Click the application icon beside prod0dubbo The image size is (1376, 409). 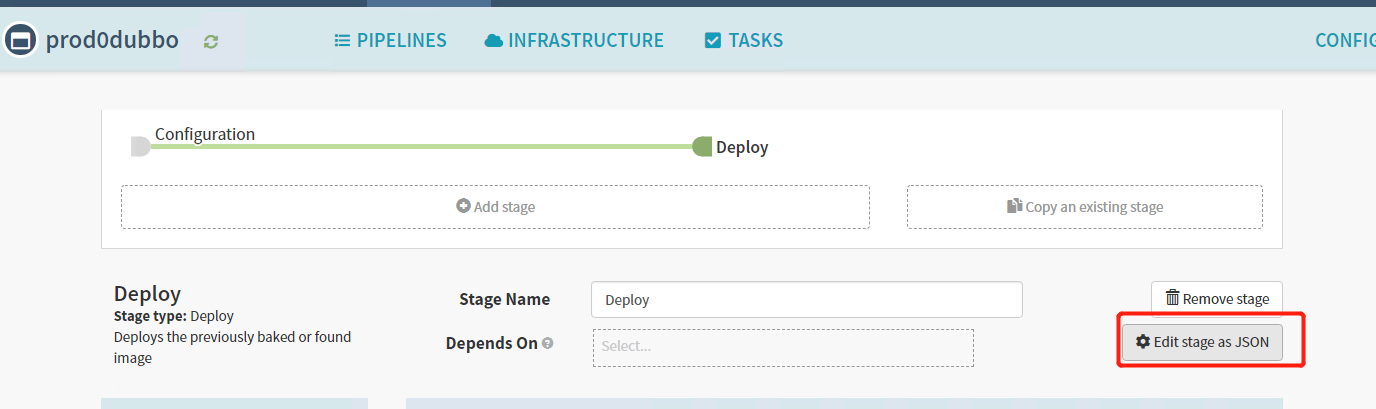click(x=19, y=41)
